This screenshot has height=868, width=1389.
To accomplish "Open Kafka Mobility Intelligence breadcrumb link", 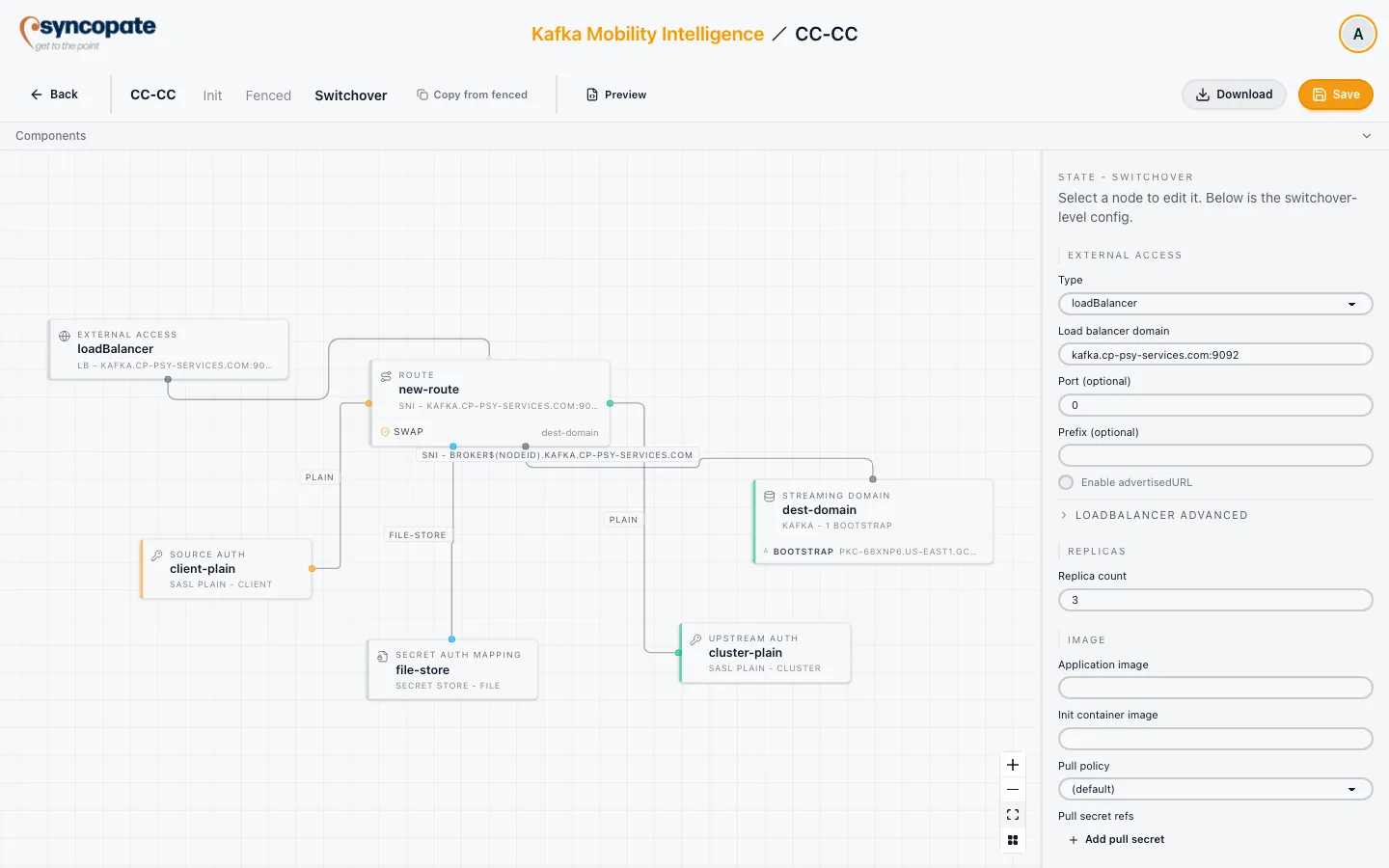I will pyautogui.click(x=647, y=34).
